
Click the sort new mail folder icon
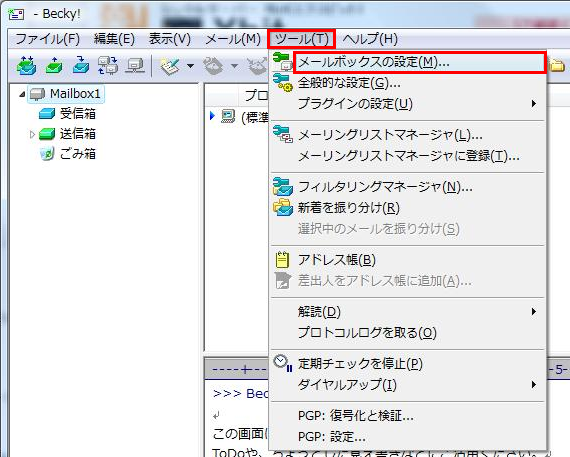(x=283, y=207)
